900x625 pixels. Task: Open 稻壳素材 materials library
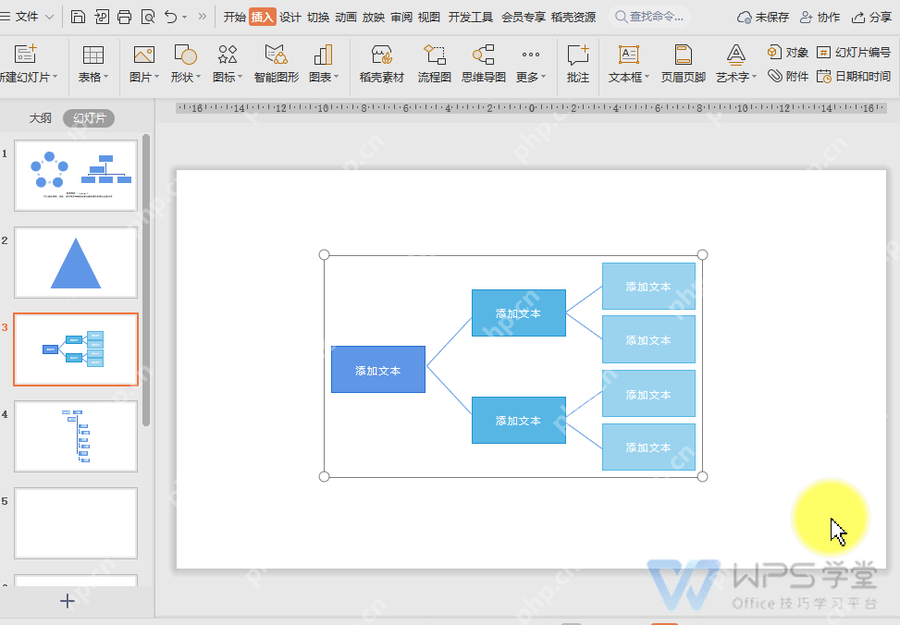pyautogui.click(x=382, y=63)
